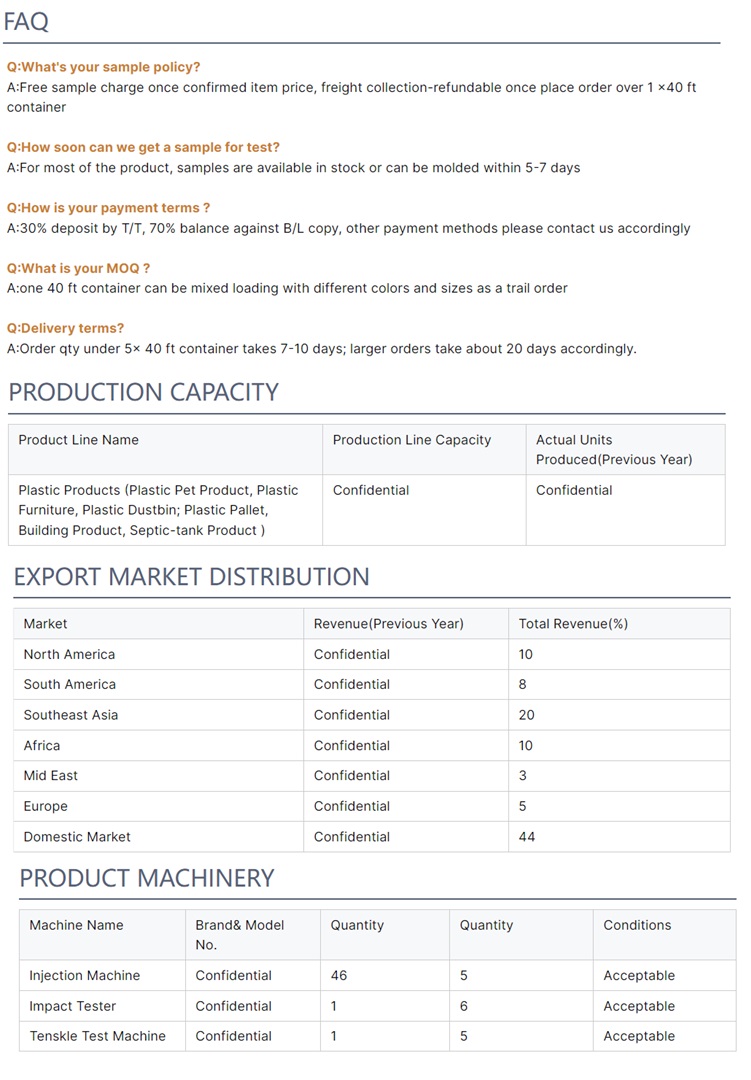751x1080 pixels.
Task: Click the Plastic Products description cell
Action: pyautogui.click(x=158, y=510)
